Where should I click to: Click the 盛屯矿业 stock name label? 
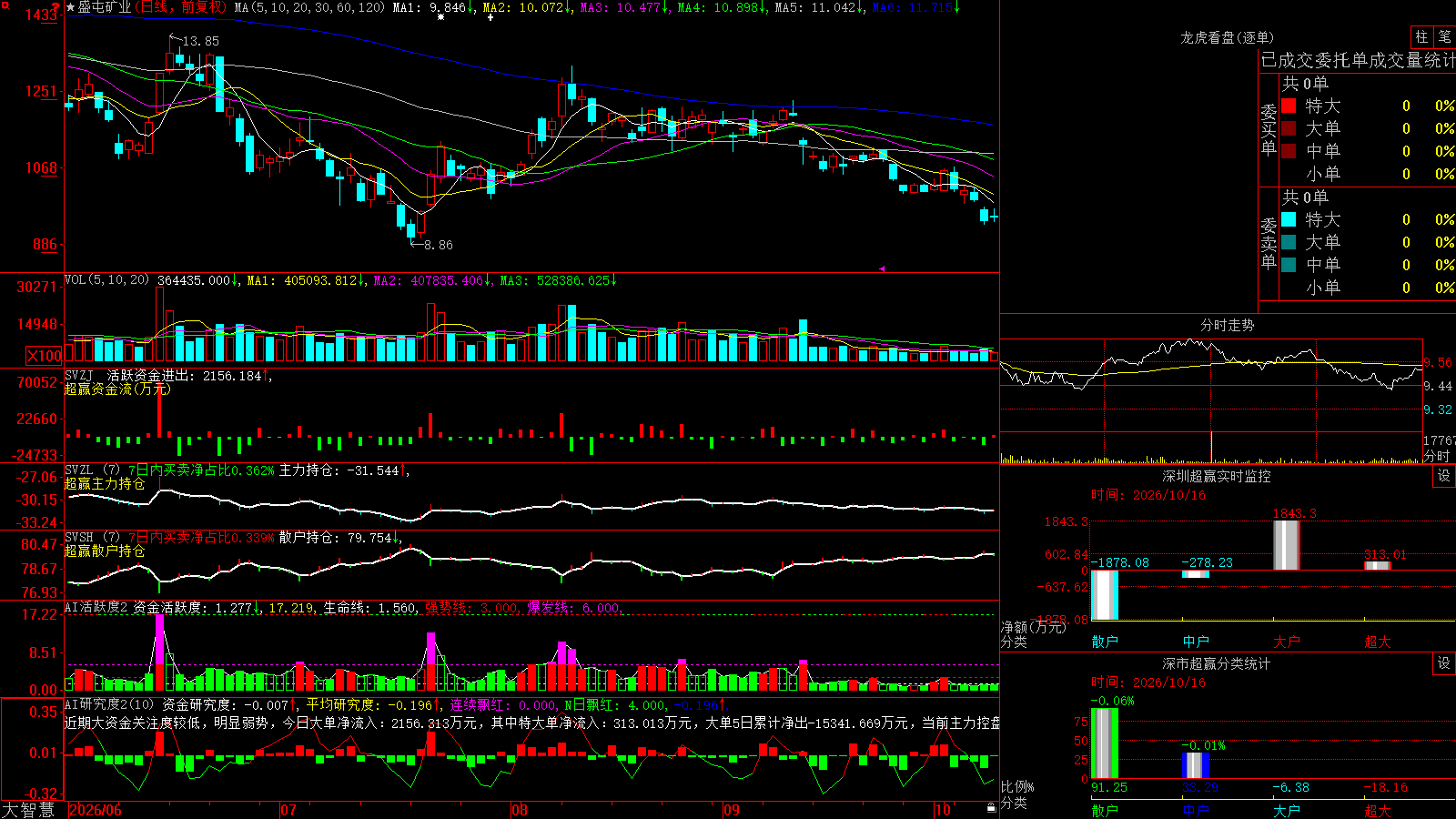[x=105, y=7]
